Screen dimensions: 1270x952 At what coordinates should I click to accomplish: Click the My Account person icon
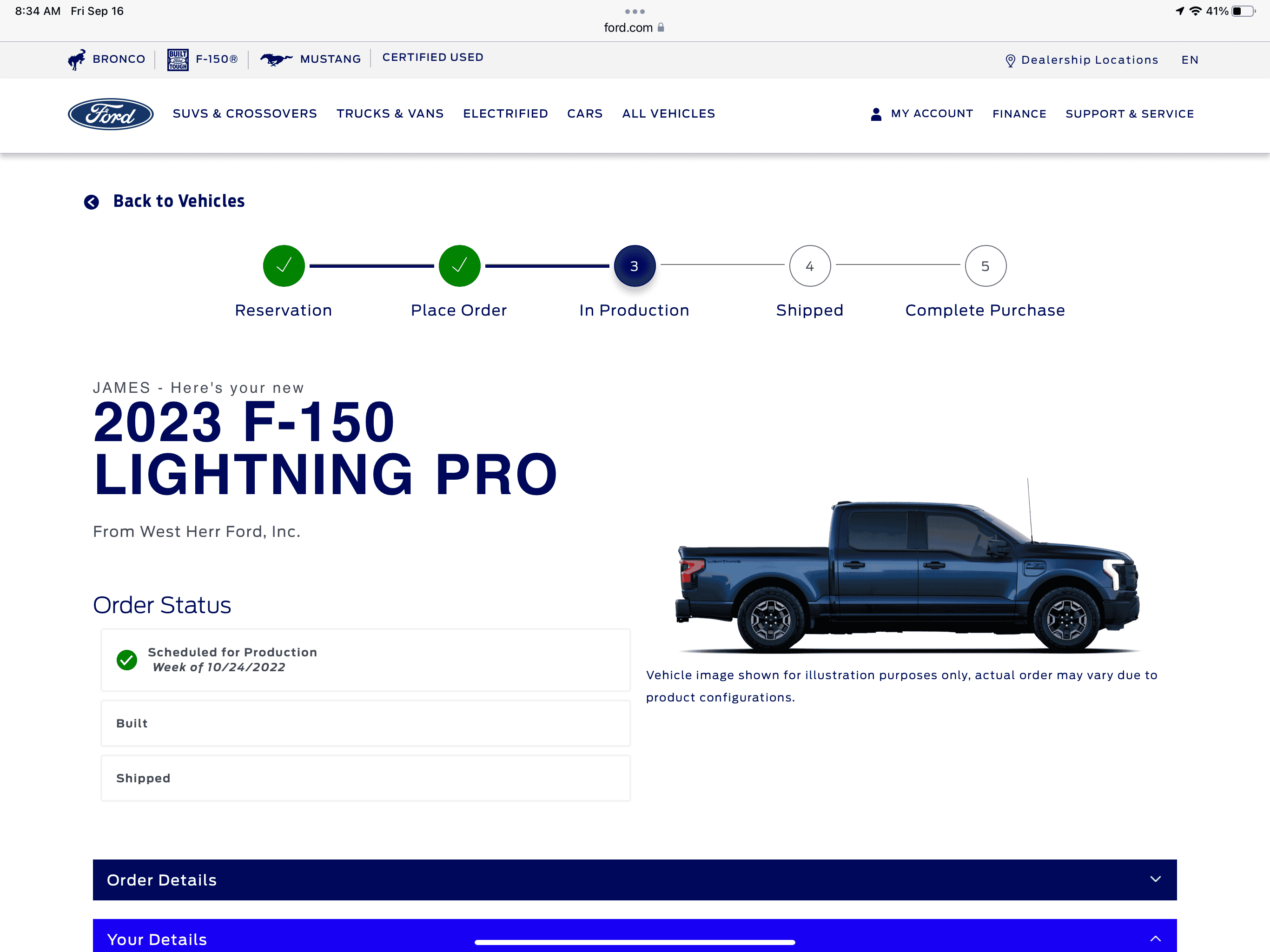[x=875, y=114]
